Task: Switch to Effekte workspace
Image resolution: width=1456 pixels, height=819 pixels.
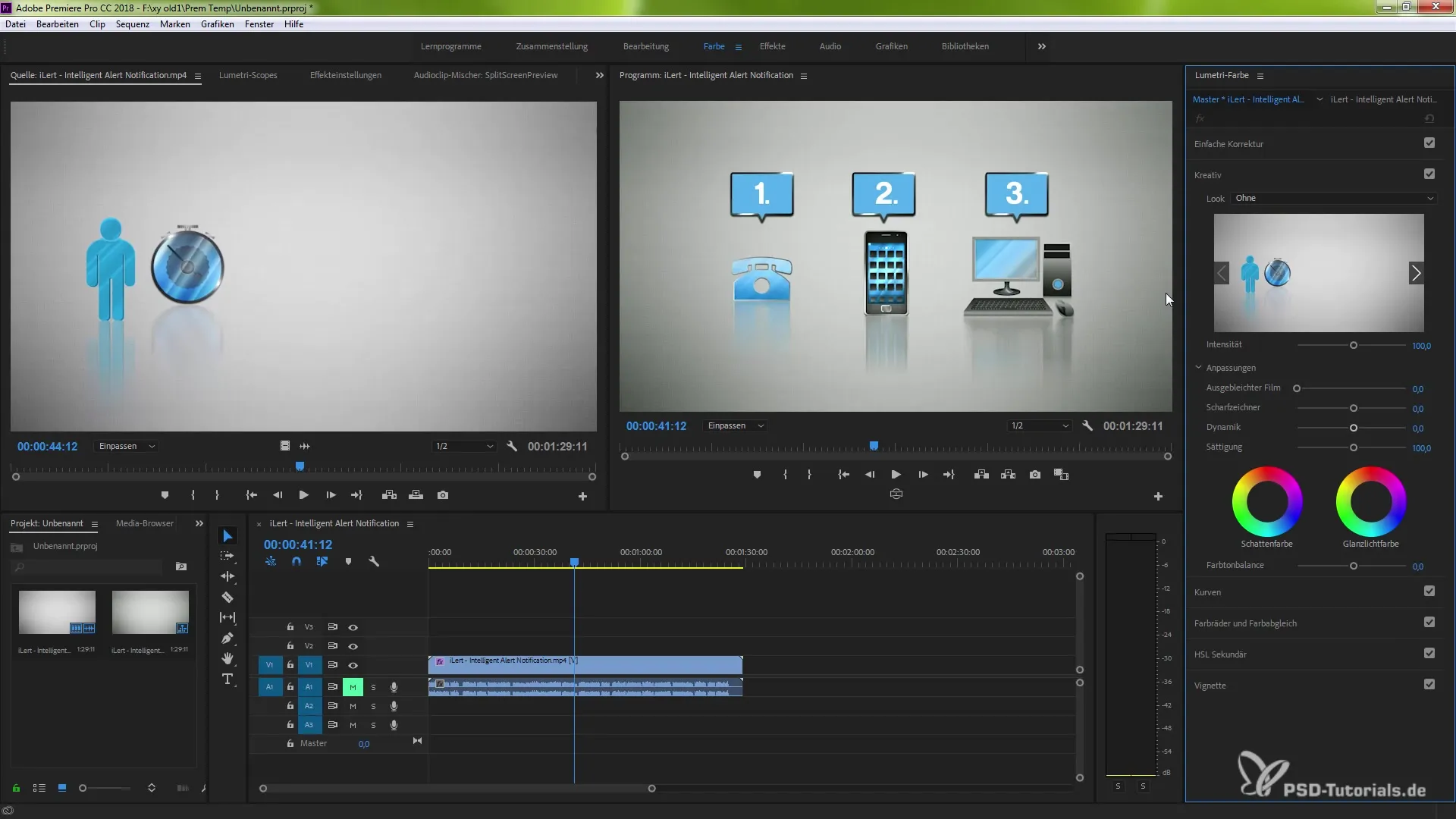Action: pos(773,46)
